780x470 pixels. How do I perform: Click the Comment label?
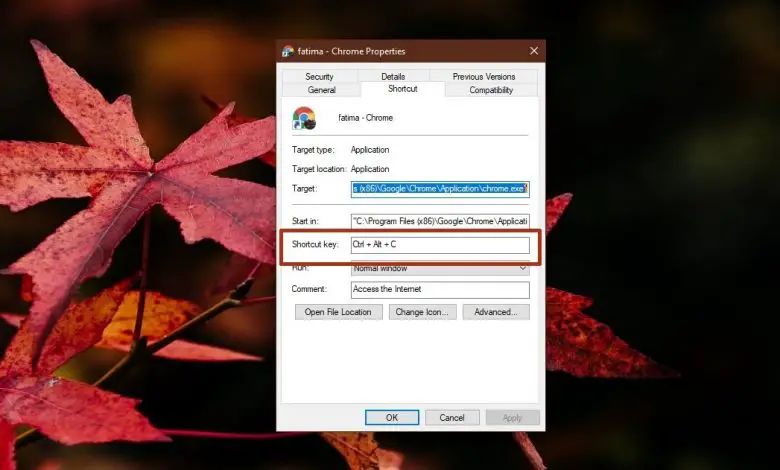click(x=309, y=289)
